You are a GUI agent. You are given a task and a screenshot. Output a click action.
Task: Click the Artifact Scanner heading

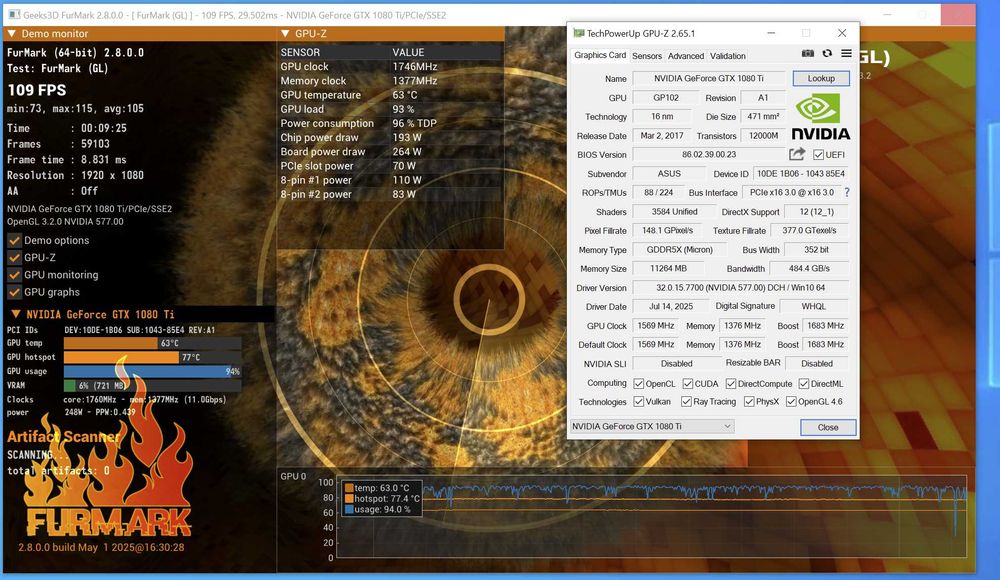64,437
